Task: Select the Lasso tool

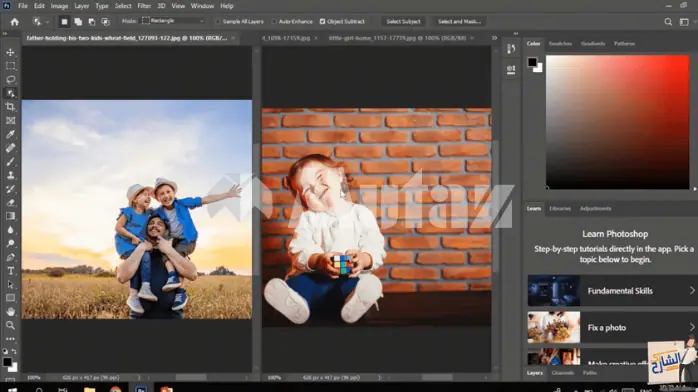Action: 10,80
